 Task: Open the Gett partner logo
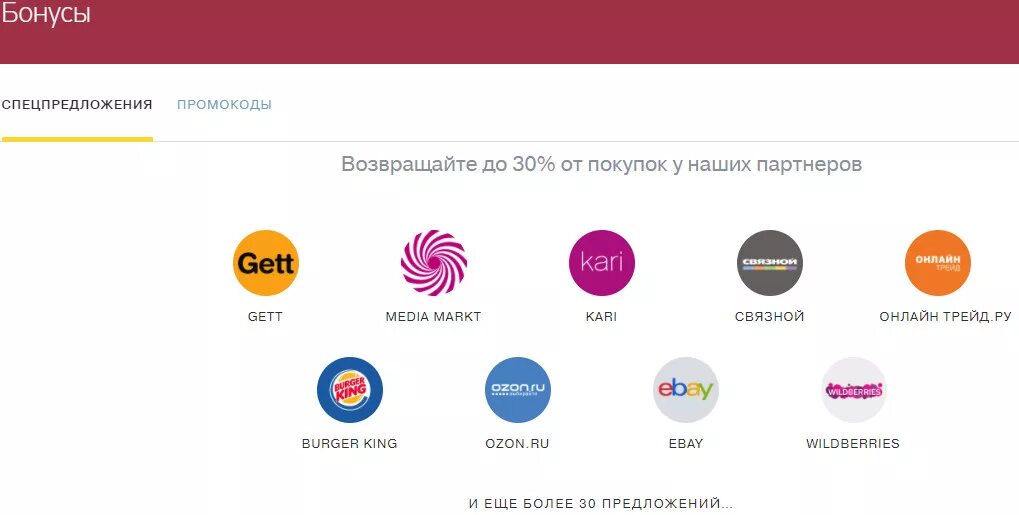(266, 263)
